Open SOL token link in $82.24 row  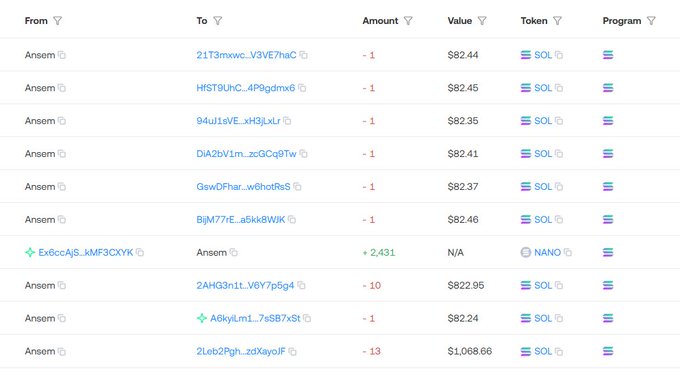543,318
